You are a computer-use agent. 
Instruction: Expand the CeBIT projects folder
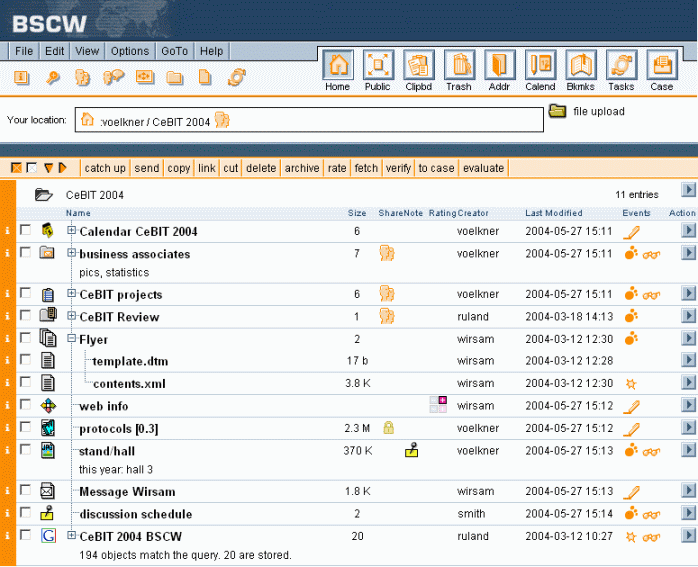pos(72,294)
